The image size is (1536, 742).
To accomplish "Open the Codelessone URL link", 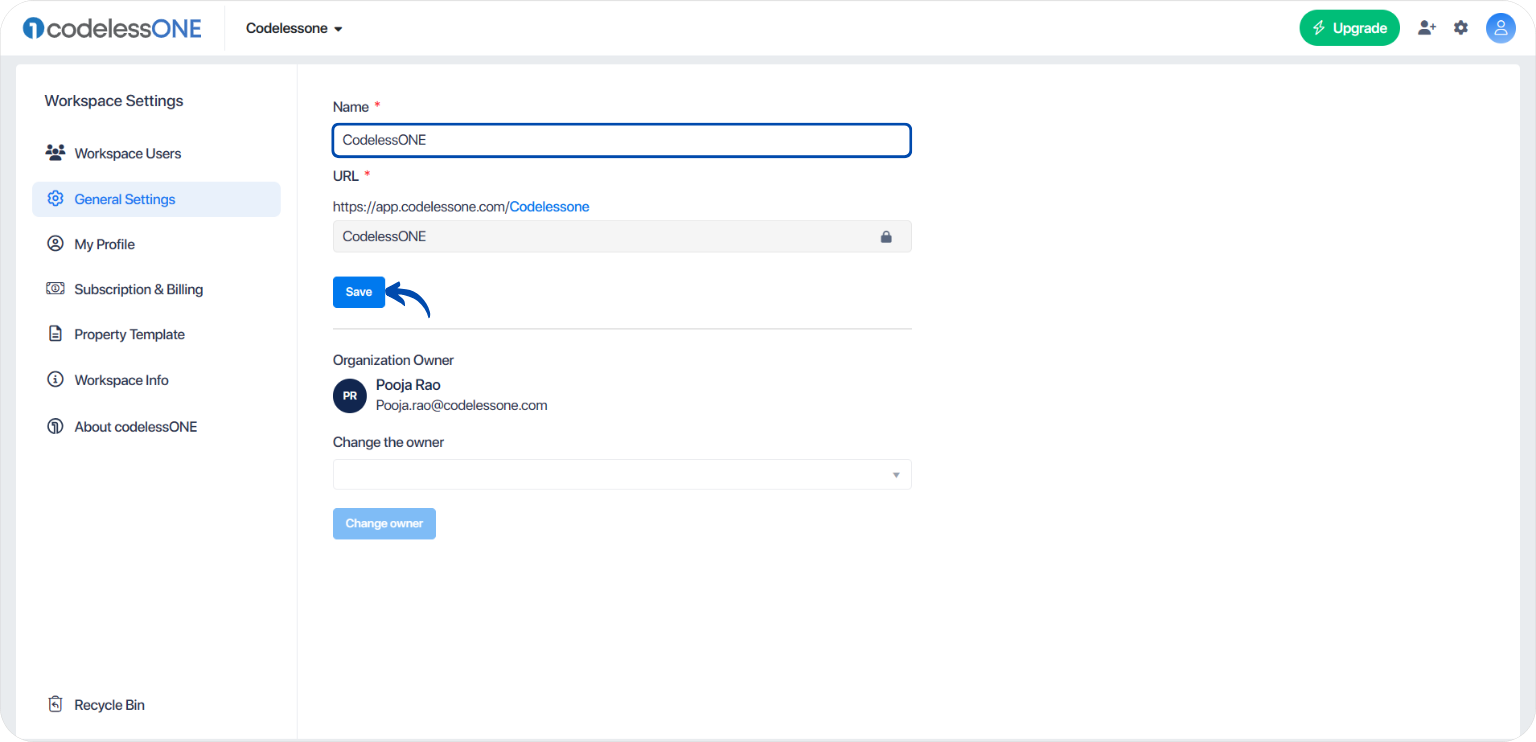I will pos(549,207).
